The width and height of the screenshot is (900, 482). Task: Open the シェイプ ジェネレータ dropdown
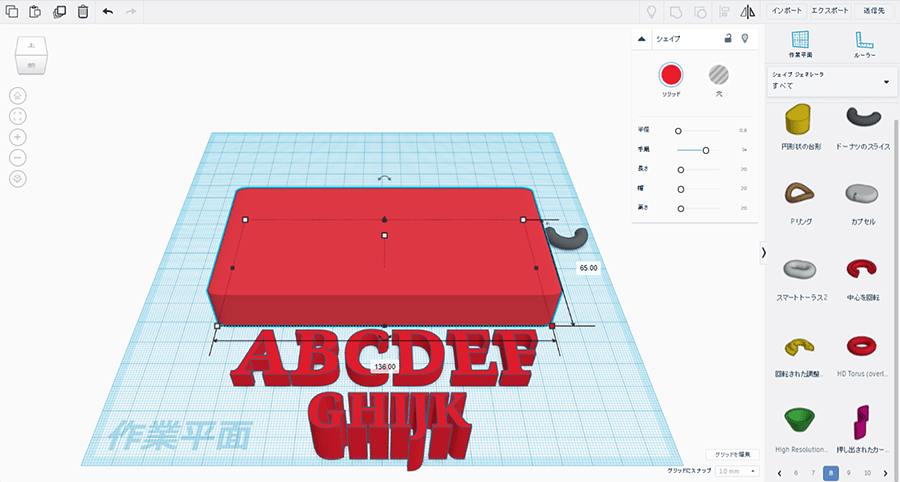click(x=830, y=82)
